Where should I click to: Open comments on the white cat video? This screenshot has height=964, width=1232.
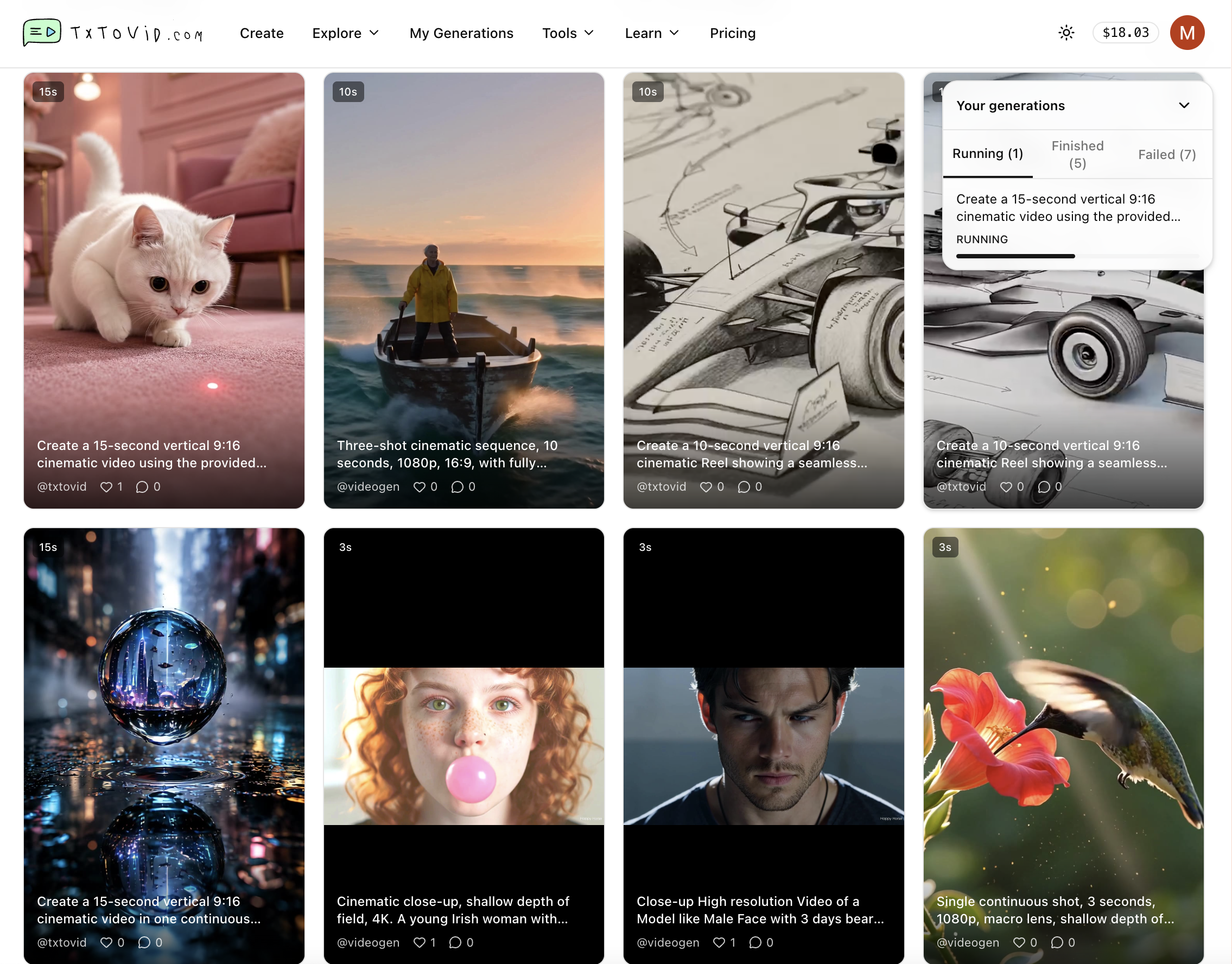coord(142,486)
